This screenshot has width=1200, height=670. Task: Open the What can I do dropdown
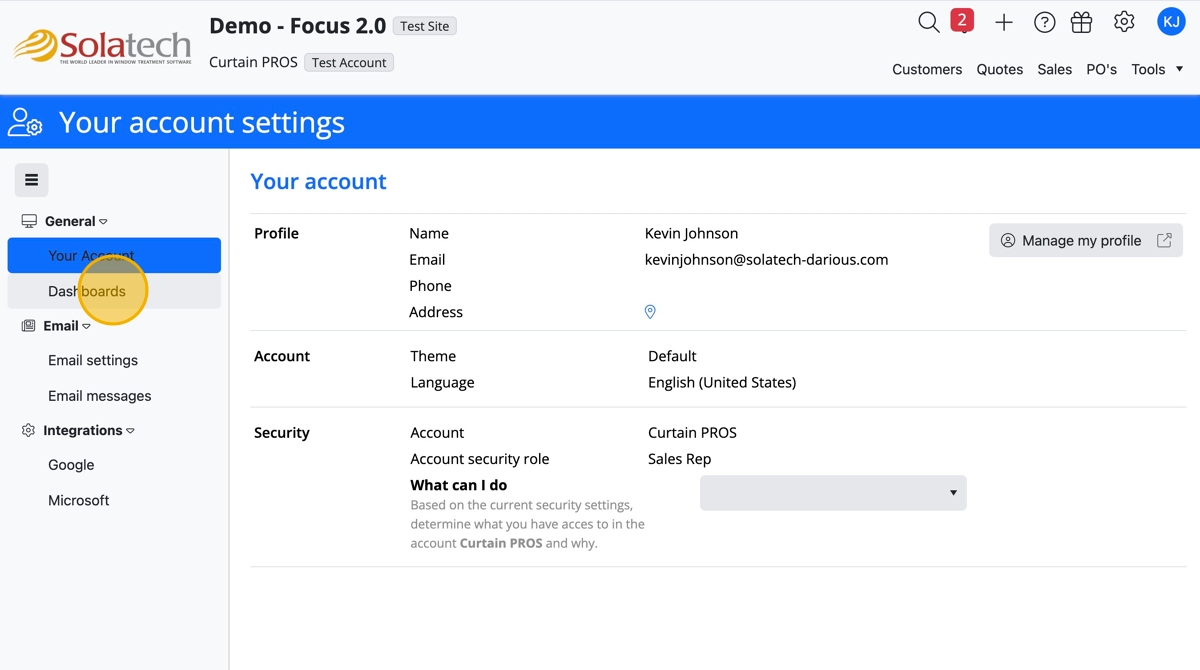pos(833,493)
